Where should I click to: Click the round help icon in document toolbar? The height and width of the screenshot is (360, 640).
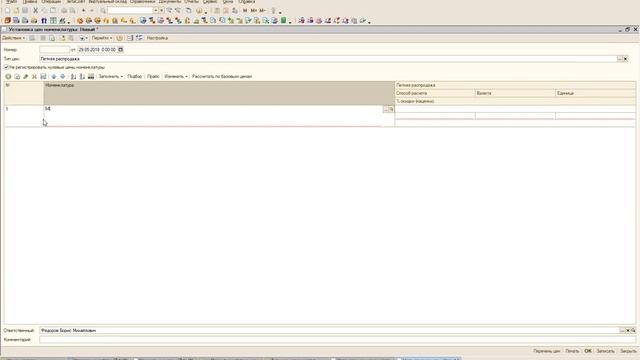coord(120,38)
